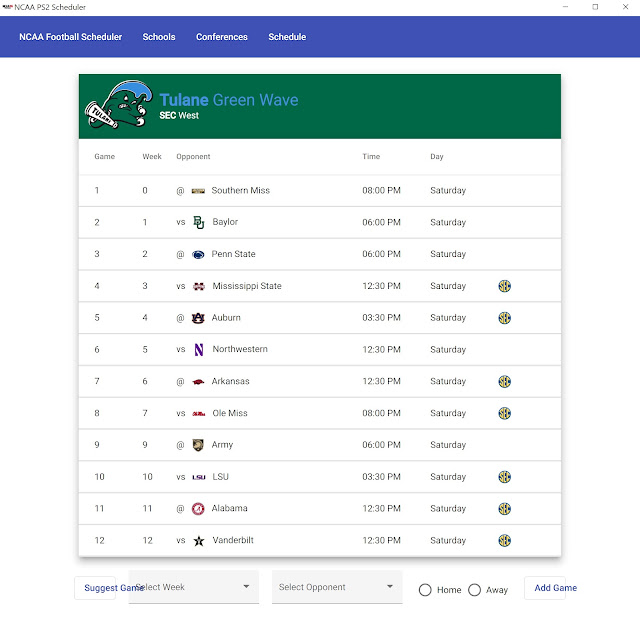Open the Select Week dropdown
Screen dimensions: 640x632
point(194,587)
